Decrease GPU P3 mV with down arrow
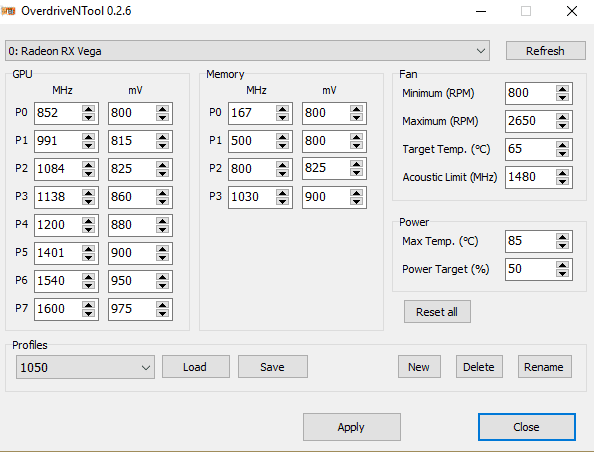This screenshot has height=452, width=594. tap(163, 202)
